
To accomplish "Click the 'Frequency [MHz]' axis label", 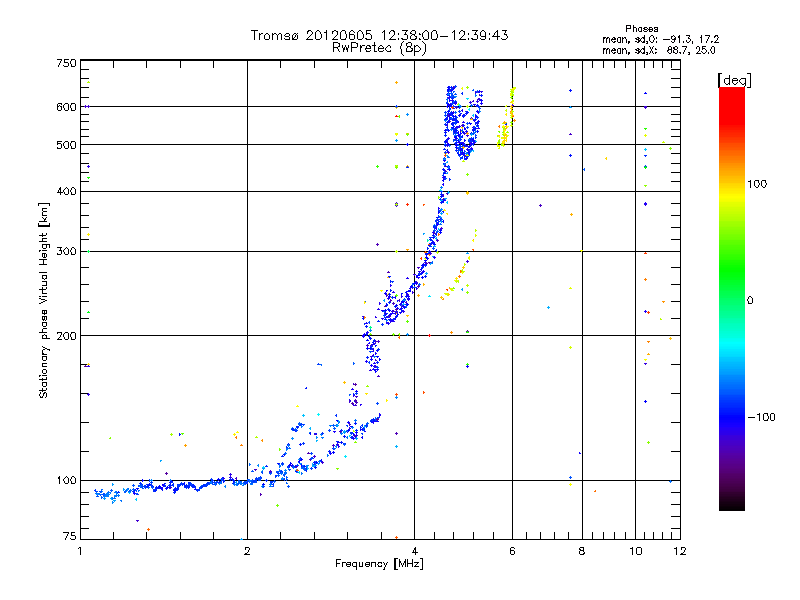I will [379, 564].
